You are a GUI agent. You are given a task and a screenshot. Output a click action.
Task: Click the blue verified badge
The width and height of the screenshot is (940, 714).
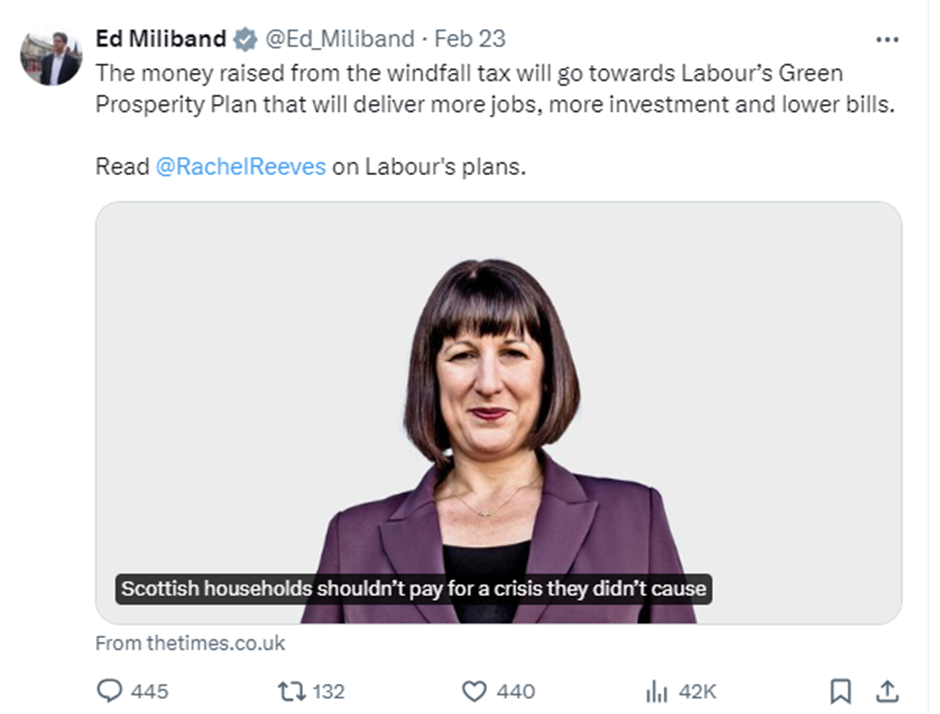click(x=244, y=39)
